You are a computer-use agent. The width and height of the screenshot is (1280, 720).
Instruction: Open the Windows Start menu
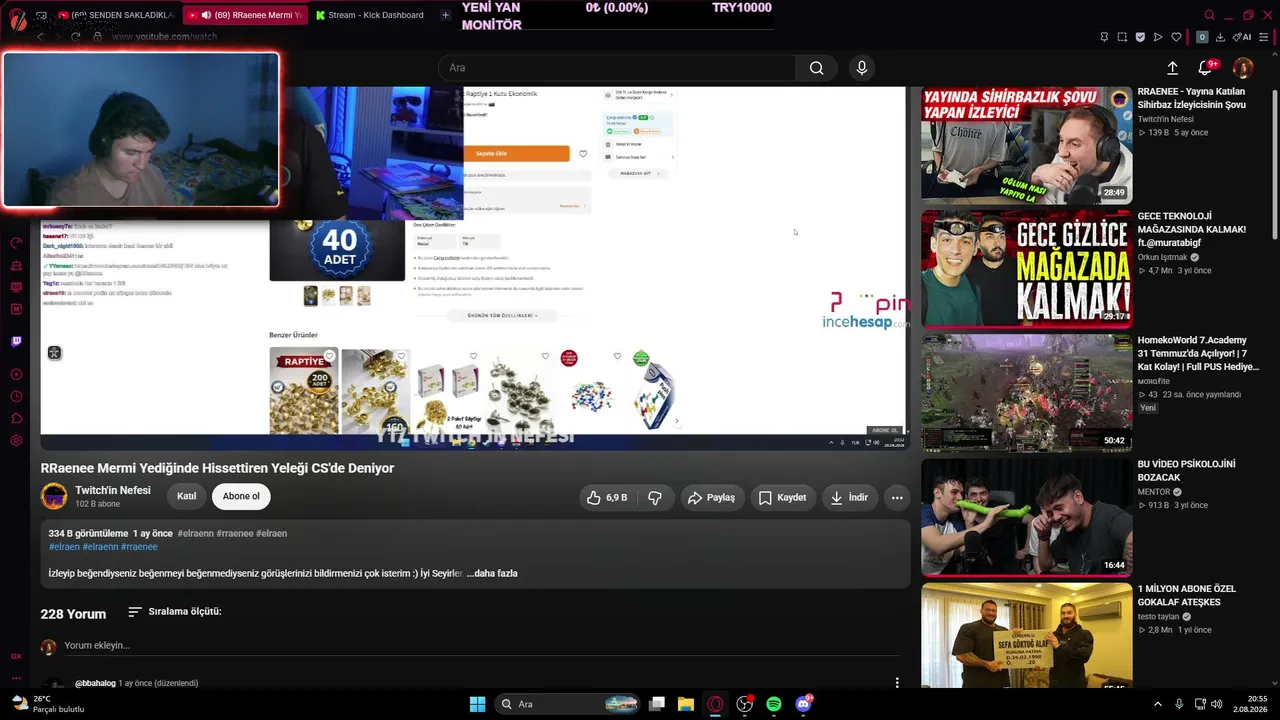tap(478, 704)
